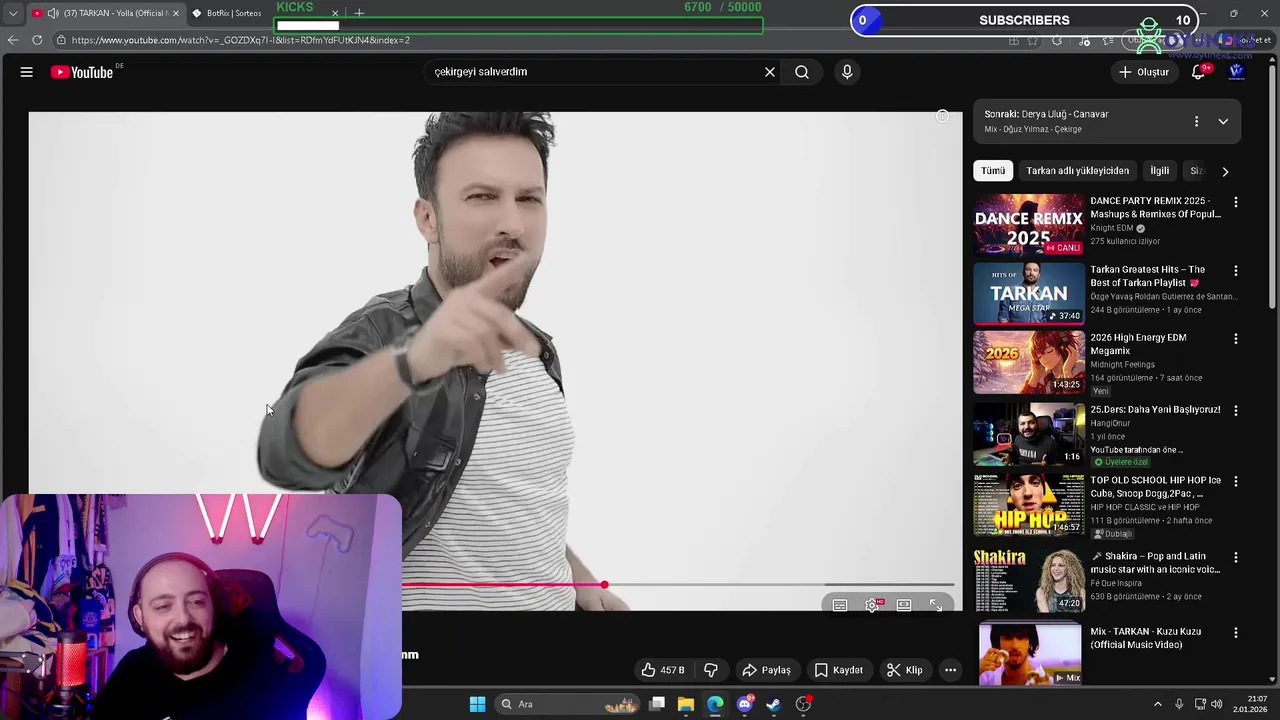The image size is (1280, 720).
Task: Select the Tarkan adlı yükleyiciden chip
Action: click(1077, 171)
